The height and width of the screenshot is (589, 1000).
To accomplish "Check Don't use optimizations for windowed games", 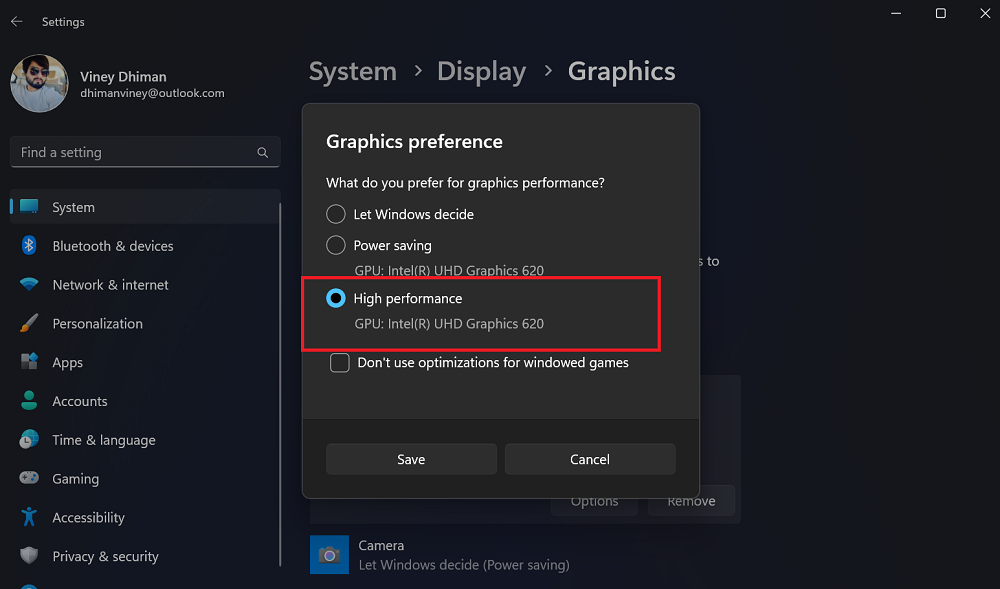I will point(339,363).
